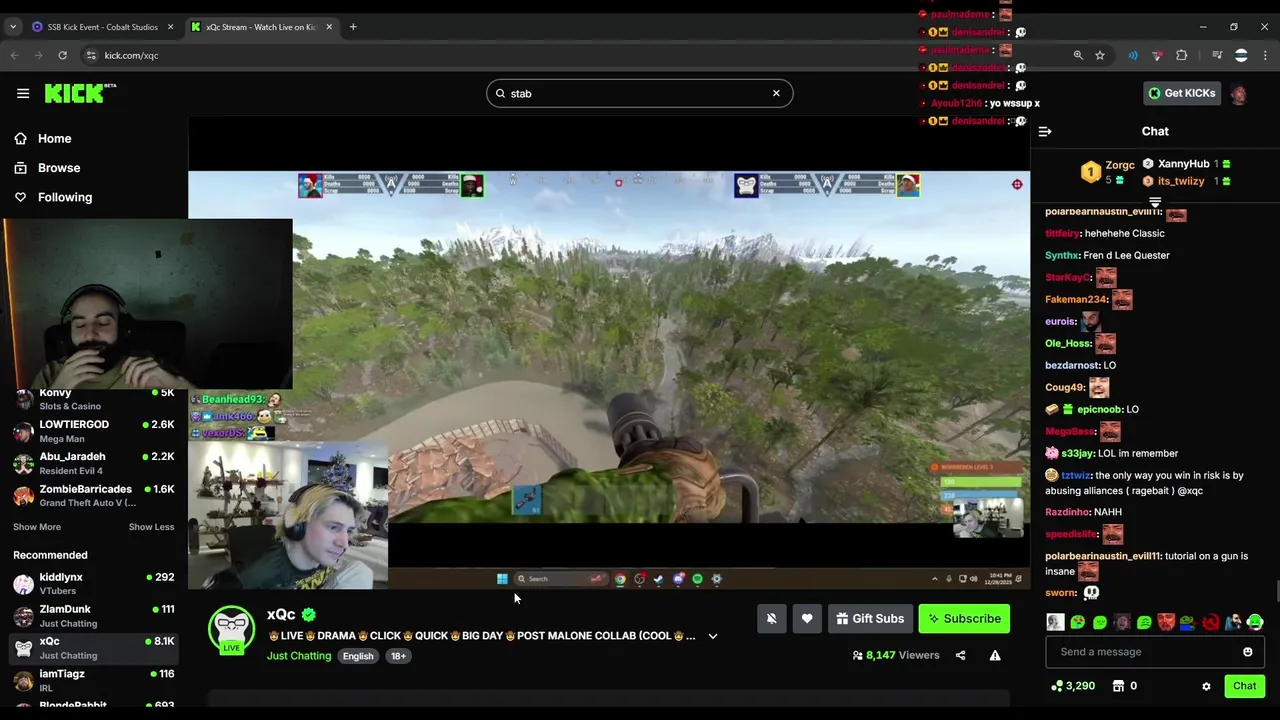1280x720 pixels.
Task: Open the user profile avatar menu
Action: point(1239,94)
